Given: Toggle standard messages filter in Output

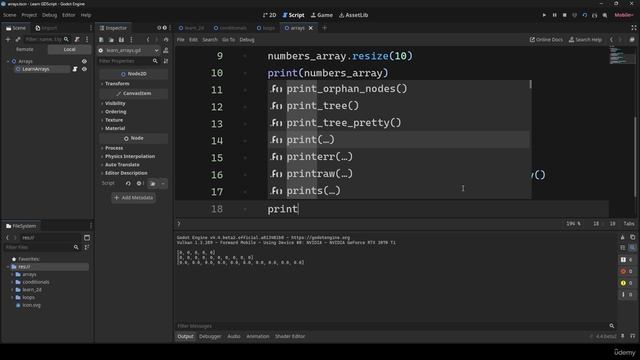Looking at the screenshot, I should (x=627, y=260).
